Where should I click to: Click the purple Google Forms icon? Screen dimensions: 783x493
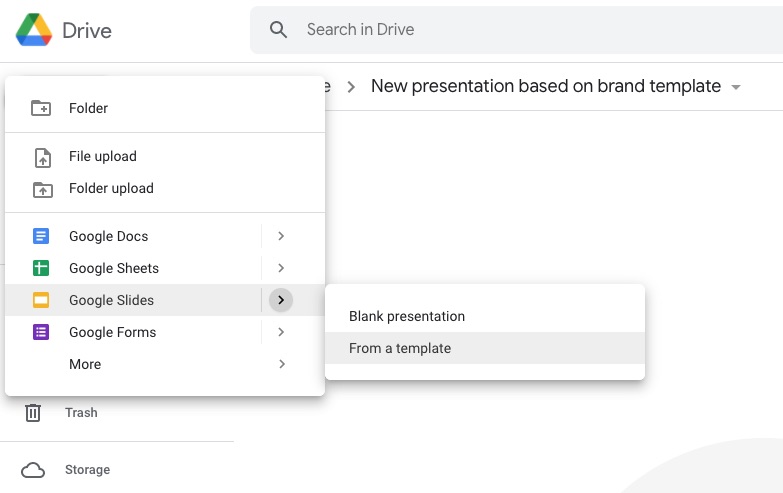41,332
